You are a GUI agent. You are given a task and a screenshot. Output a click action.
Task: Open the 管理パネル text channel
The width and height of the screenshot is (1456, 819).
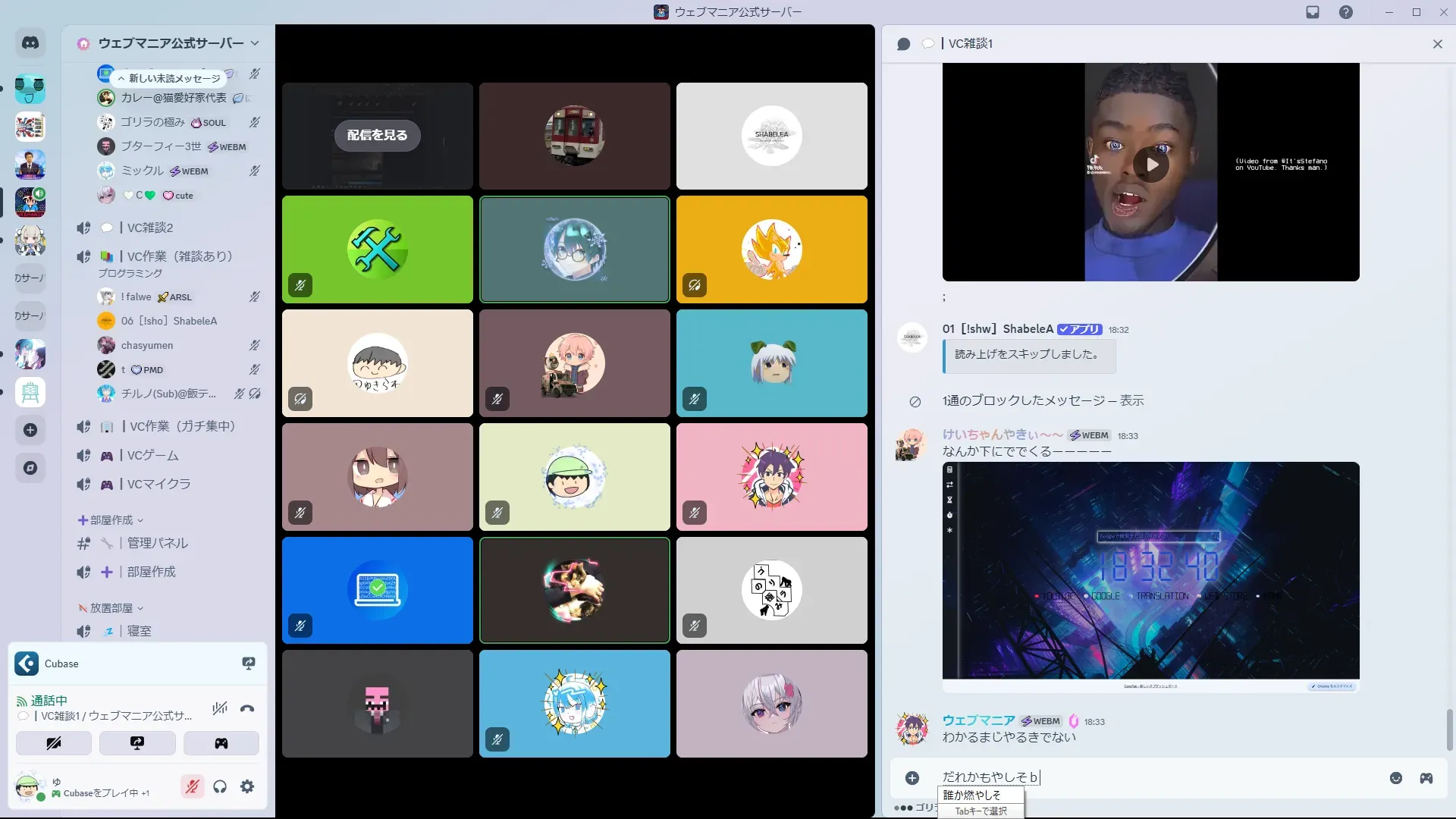[157, 543]
